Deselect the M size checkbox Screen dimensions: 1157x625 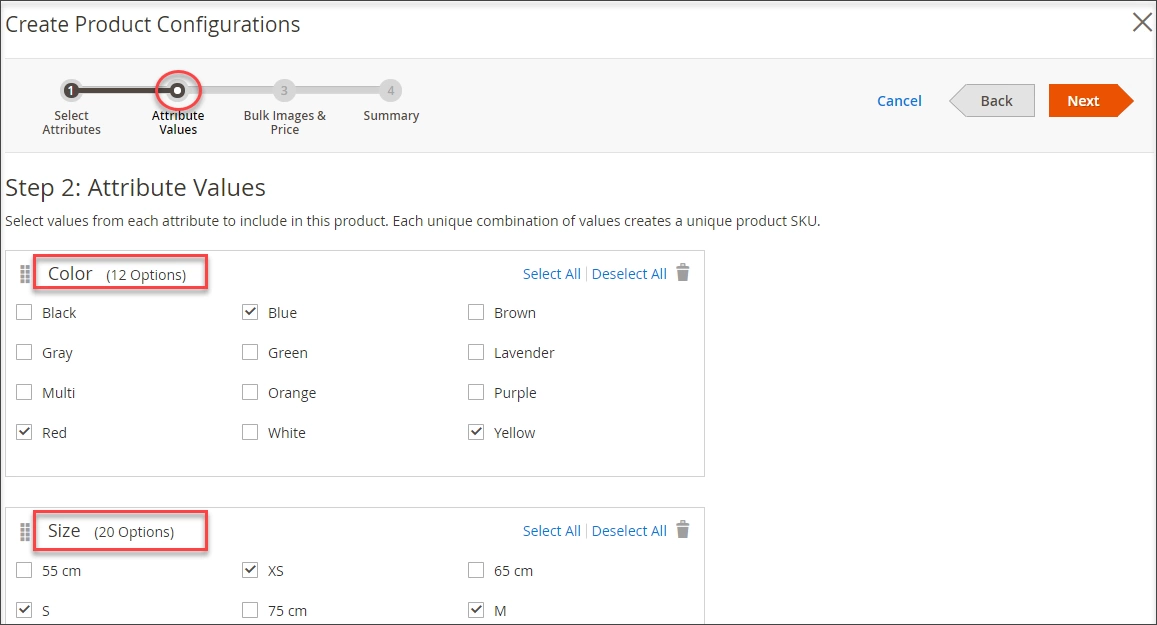click(x=476, y=610)
